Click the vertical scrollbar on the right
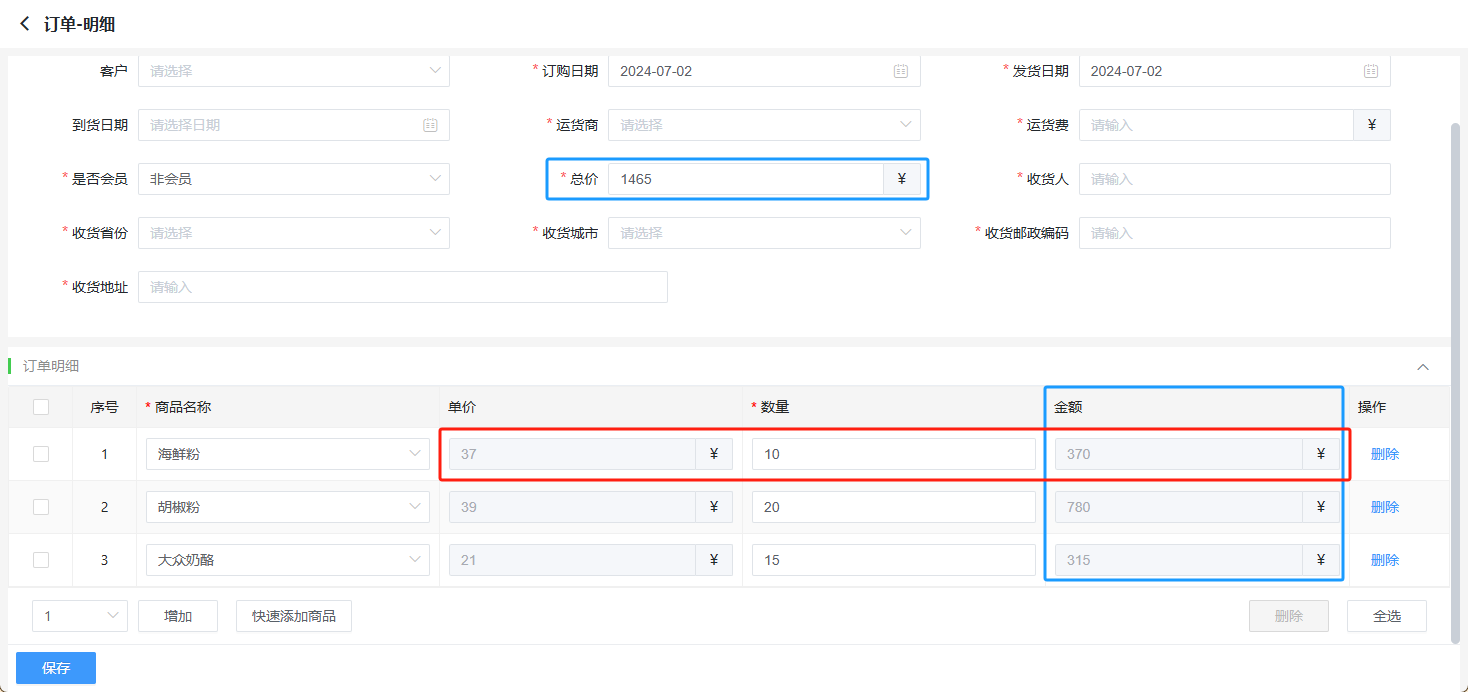Screen dimensions: 1468x692 1456,380
